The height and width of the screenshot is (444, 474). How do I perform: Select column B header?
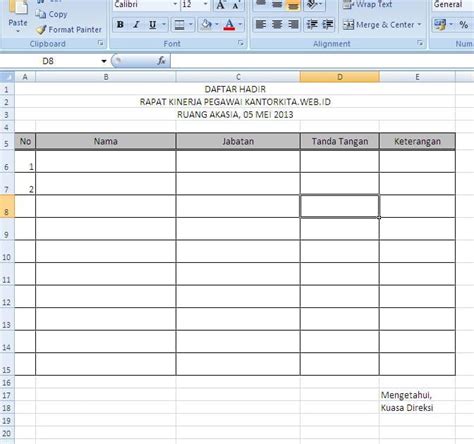[106, 77]
